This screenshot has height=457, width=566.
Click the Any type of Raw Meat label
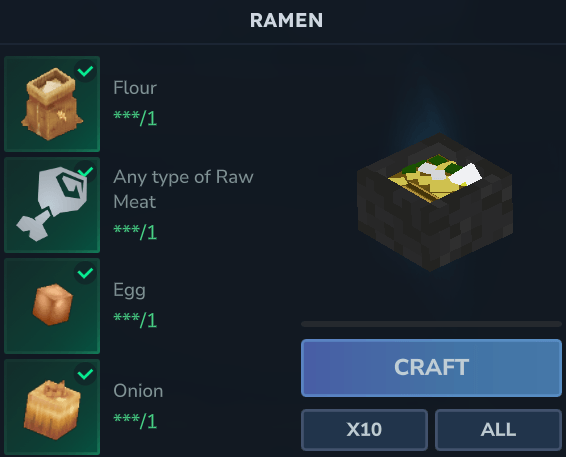coord(183,189)
